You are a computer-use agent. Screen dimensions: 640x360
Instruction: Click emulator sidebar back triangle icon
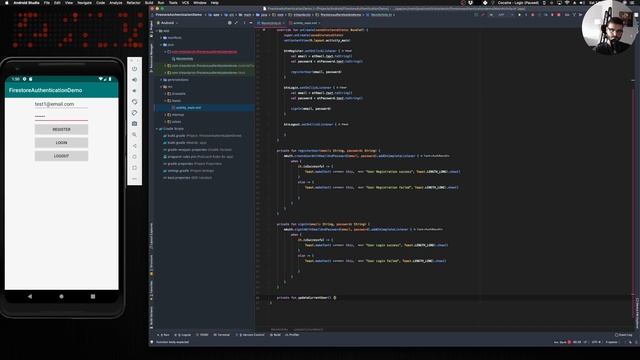134,146
